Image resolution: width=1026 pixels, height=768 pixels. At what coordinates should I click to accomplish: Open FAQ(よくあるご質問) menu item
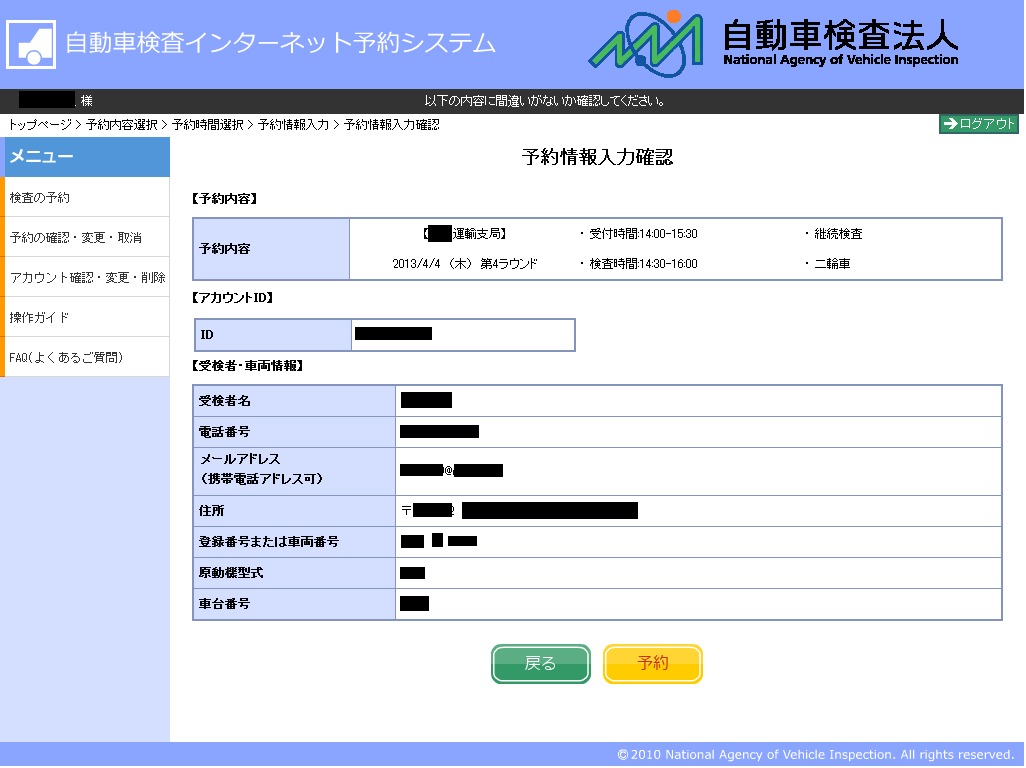click(86, 357)
